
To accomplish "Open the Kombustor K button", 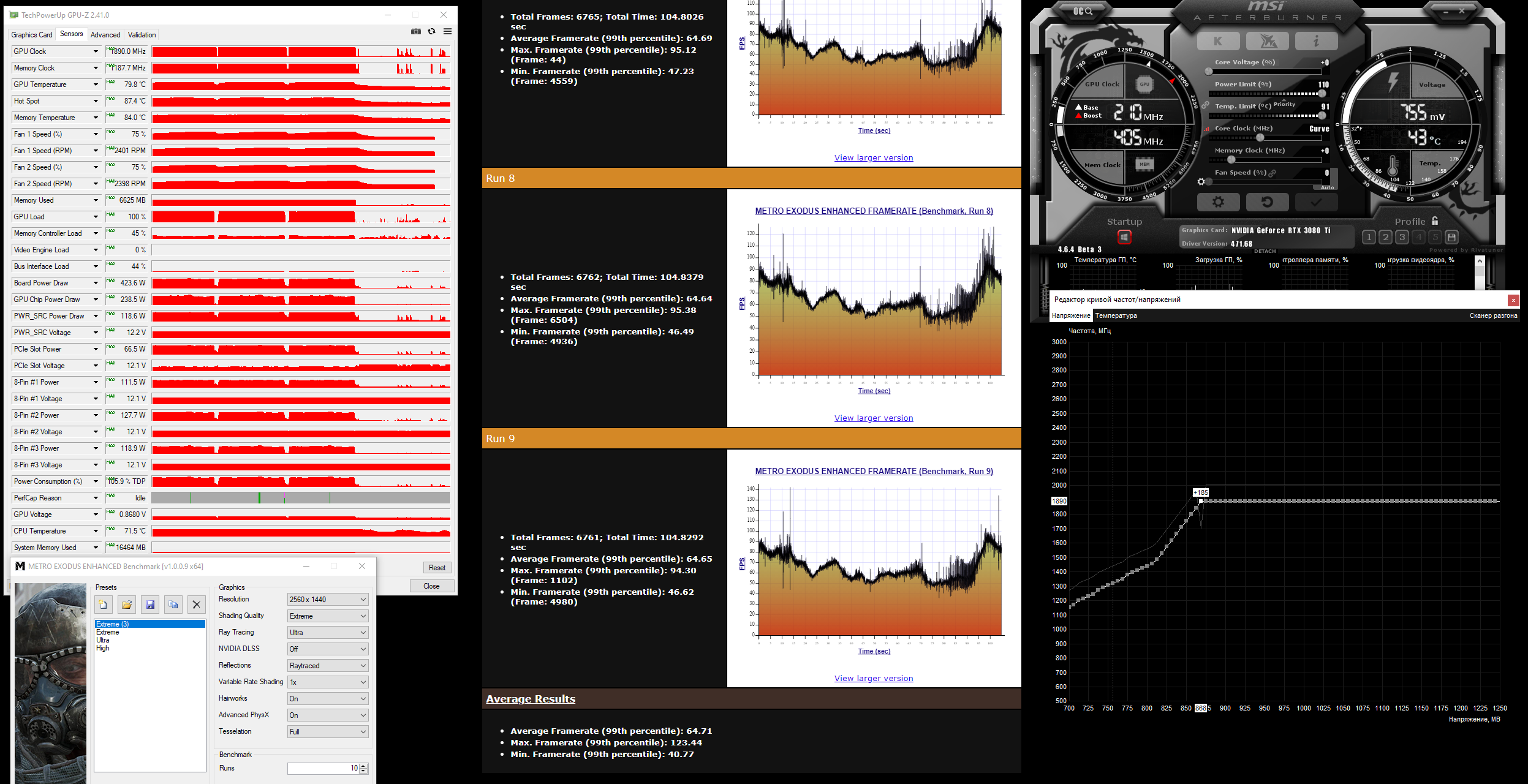I will tap(1218, 41).
